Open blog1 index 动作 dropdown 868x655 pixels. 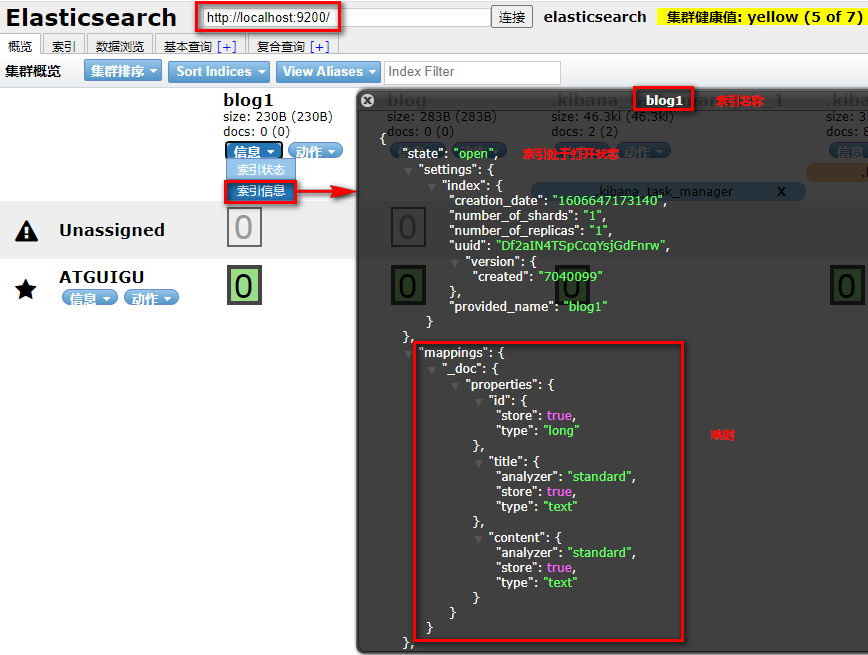[315, 151]
